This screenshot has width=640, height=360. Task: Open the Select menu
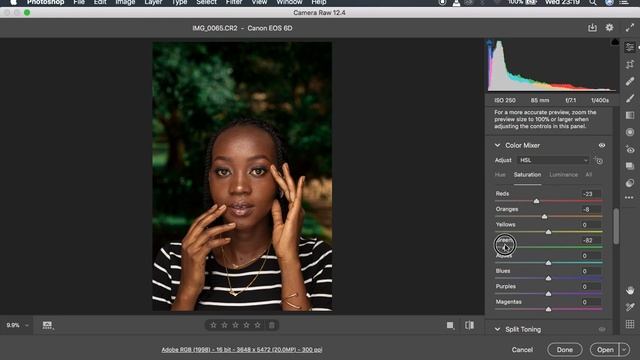[207, 2]
